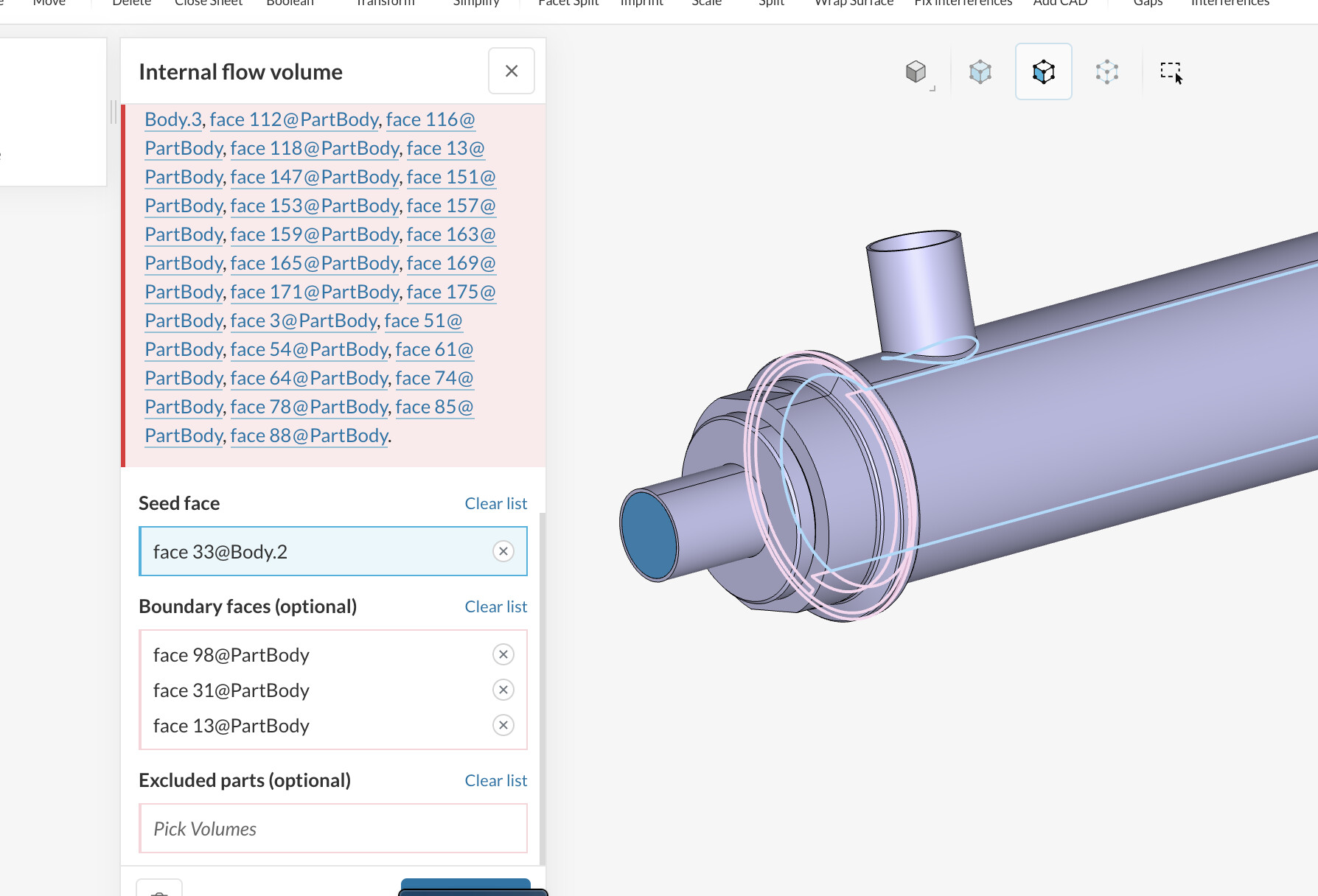The width and height of the screenshot is (1318, 896).
Task: Remove face 98@PartBody from boundary faces
Action: click(x=503, y=654)
